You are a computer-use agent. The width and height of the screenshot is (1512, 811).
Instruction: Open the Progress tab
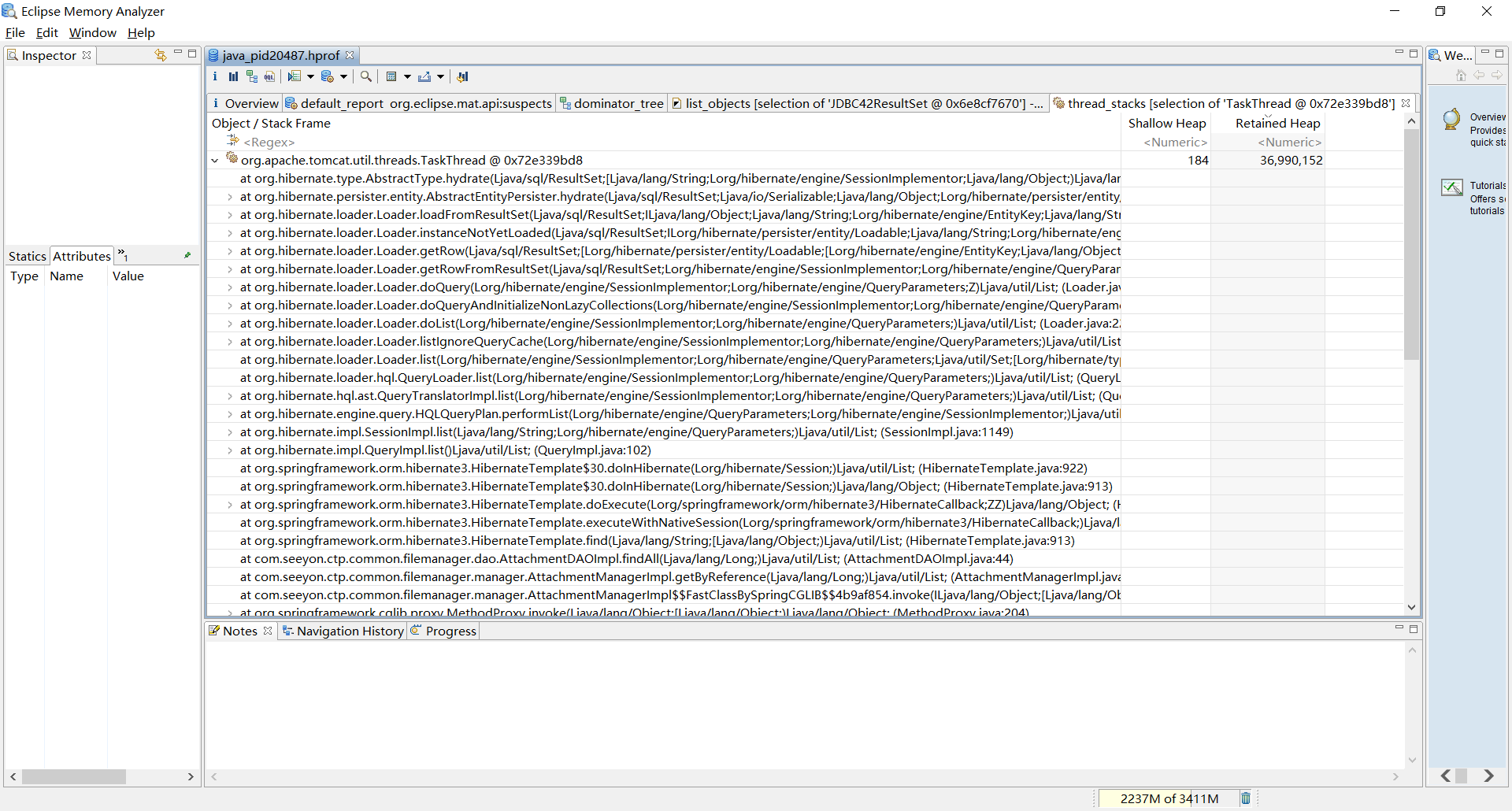point(444,631)
